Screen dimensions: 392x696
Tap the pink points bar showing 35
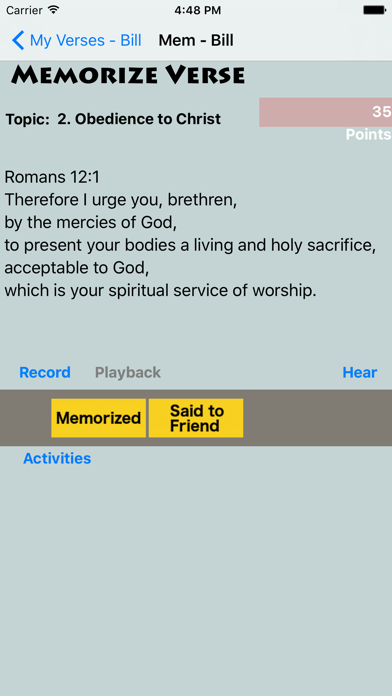pyautogui.click(x=325, y=112)
